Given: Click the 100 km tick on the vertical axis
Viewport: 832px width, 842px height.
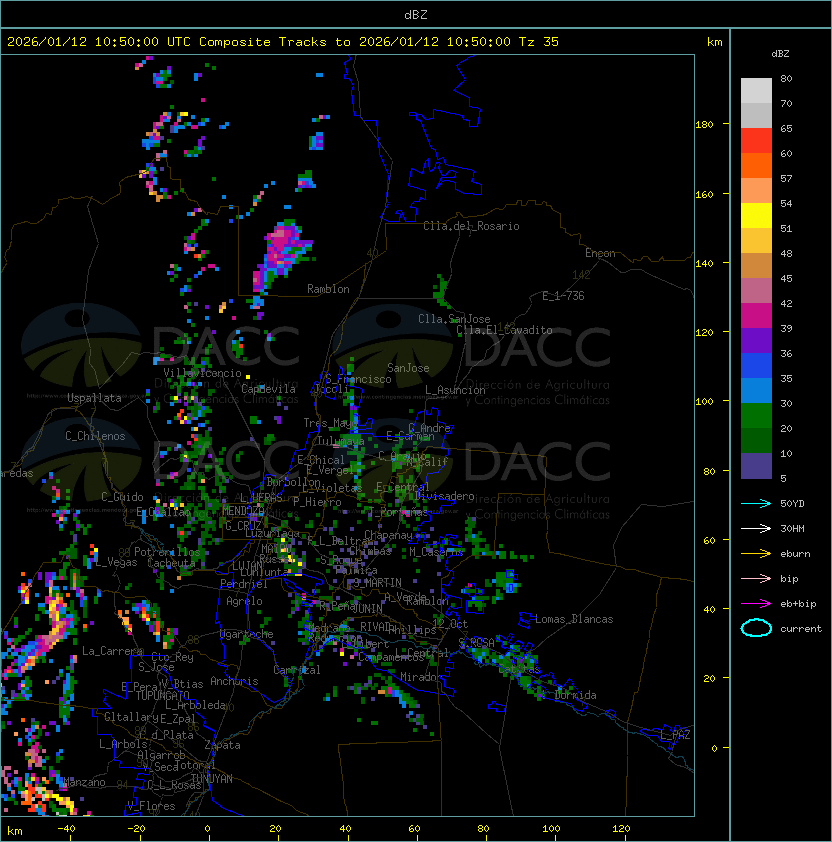Looking at the screenshot, I should click(704, 402).
